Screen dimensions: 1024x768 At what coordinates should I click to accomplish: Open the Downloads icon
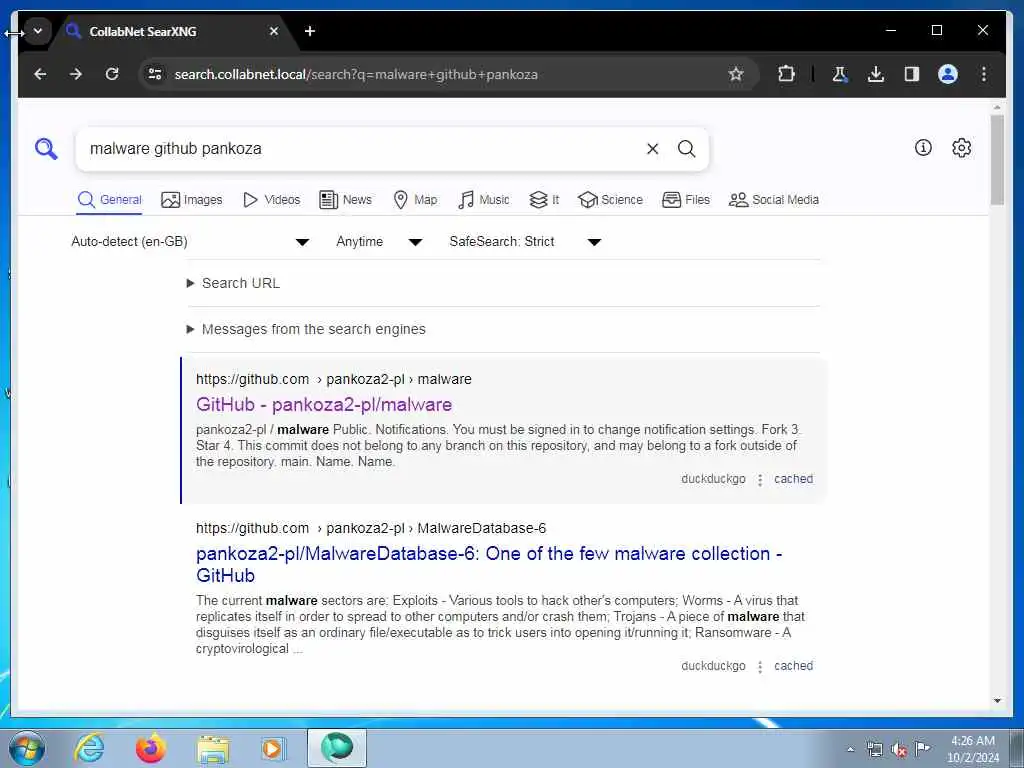click(876, 74)
